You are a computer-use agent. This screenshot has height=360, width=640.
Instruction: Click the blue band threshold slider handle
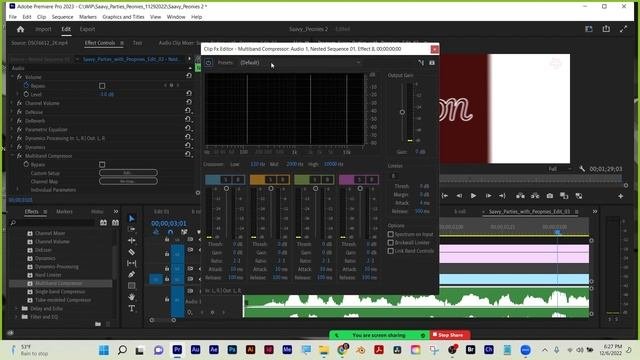tap(226, 189)
